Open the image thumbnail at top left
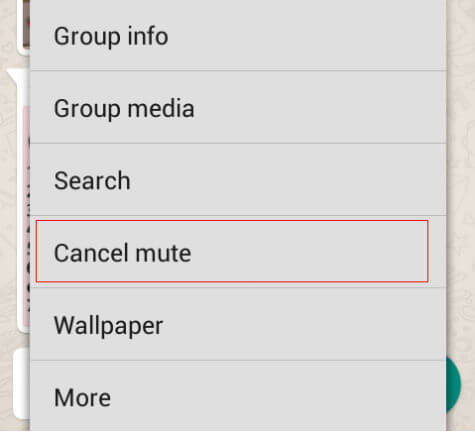Screen dimensions: 475x432 point(26,24)
